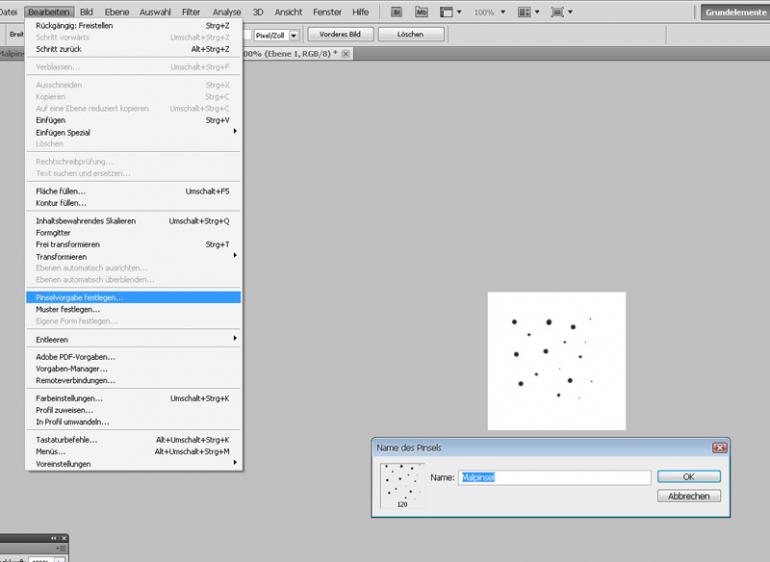Choose Kontur füllen…
Screen dimensions: 770x562
pos(133,203)
